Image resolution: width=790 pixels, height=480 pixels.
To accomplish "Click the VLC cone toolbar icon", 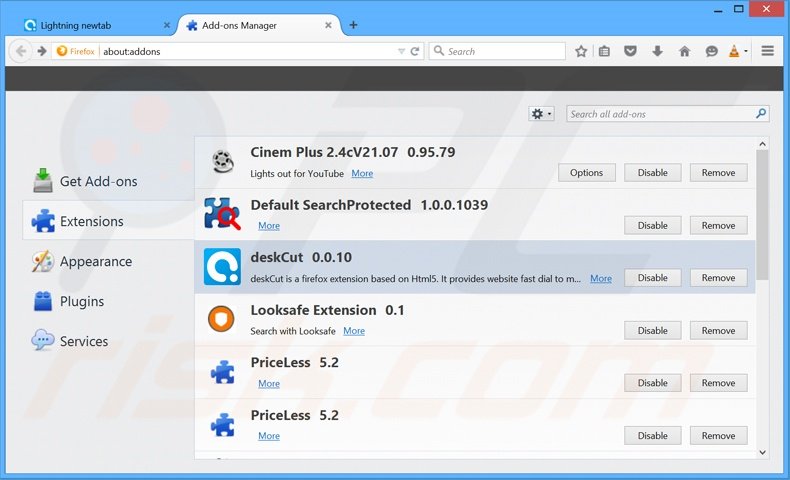I will pyautogui.click(x=735, y=51).
